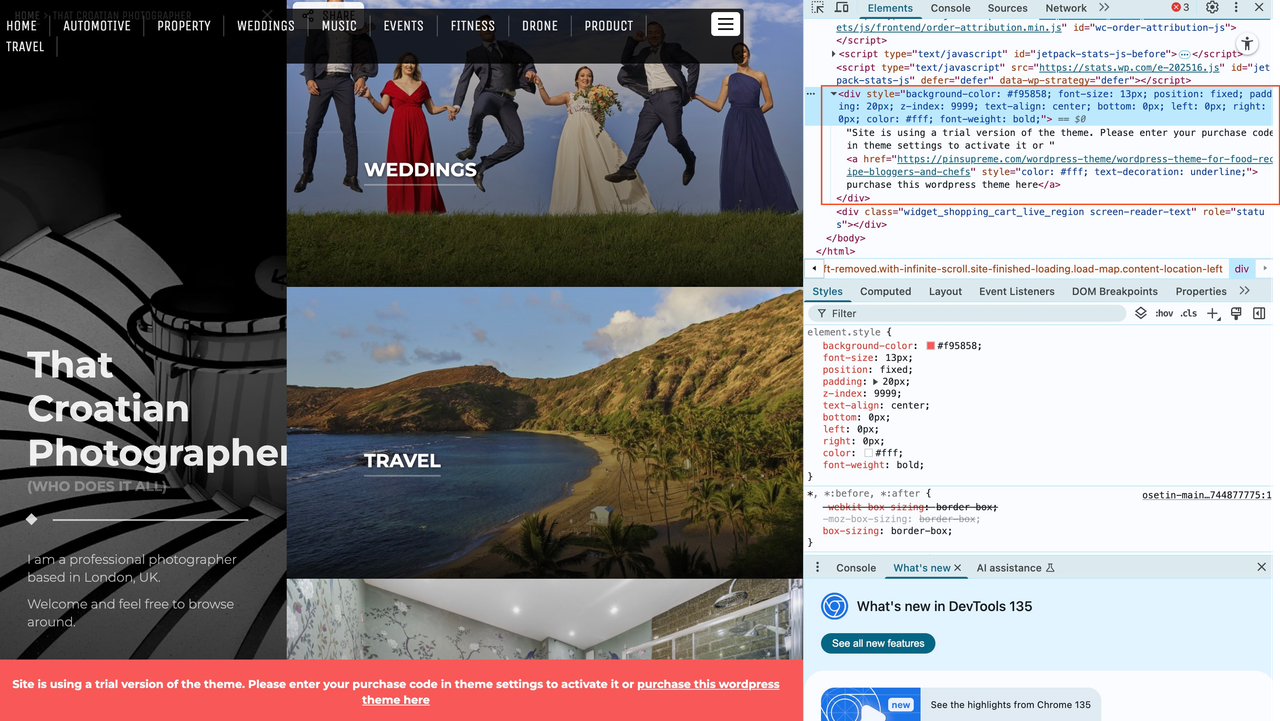This screenshot has height=721, width=1280.
Task: Select the widget_shopping_cart_live_region div node
Action: (1050, 218)
